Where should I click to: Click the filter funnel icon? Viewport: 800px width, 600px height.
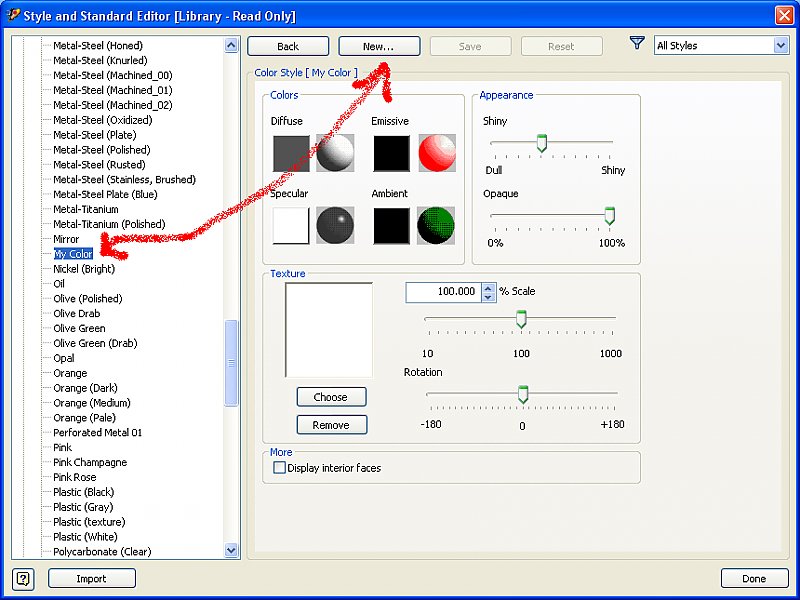click(x=637, y=44)
